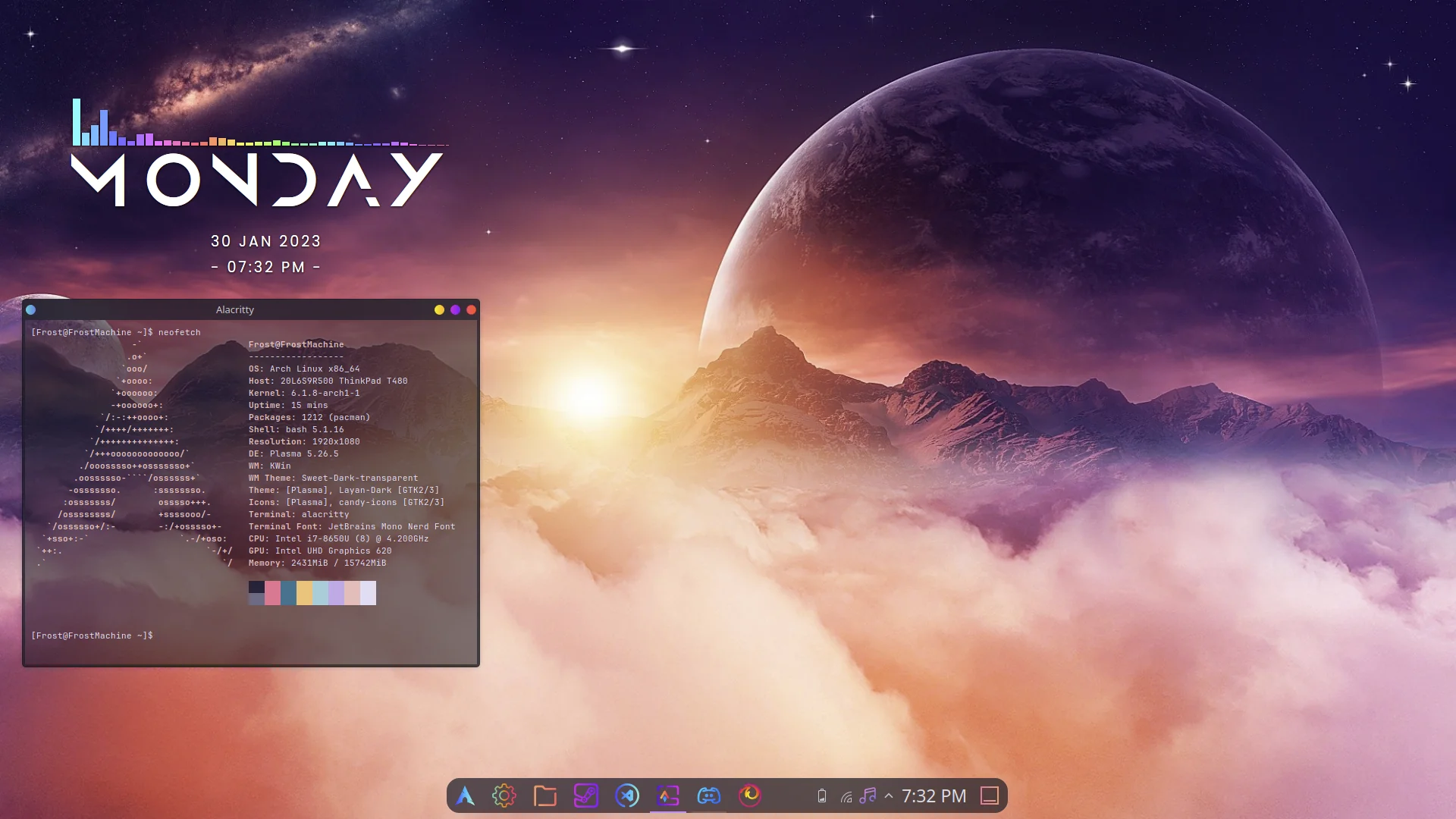The height and width of the screenshot is (819, 1456).
Task: Switch to Alacritty in the dock
Action: [x=668, y=795]
